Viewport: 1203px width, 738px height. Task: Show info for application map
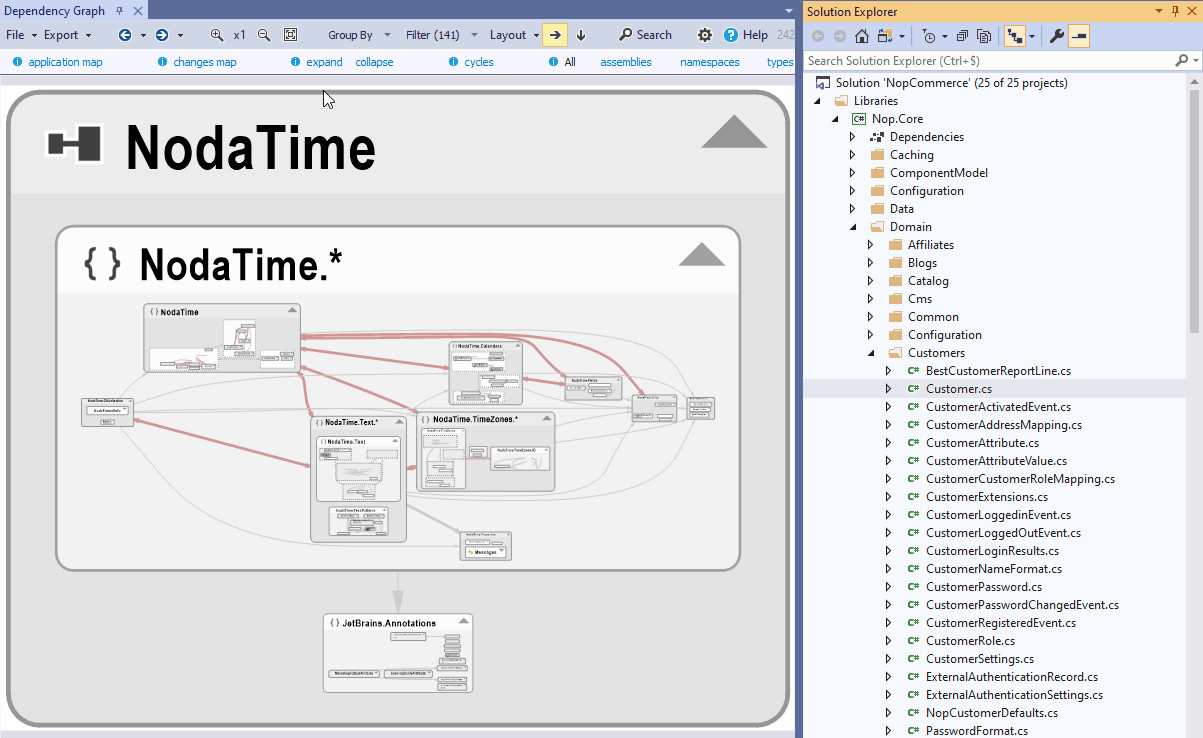(18, 62)
